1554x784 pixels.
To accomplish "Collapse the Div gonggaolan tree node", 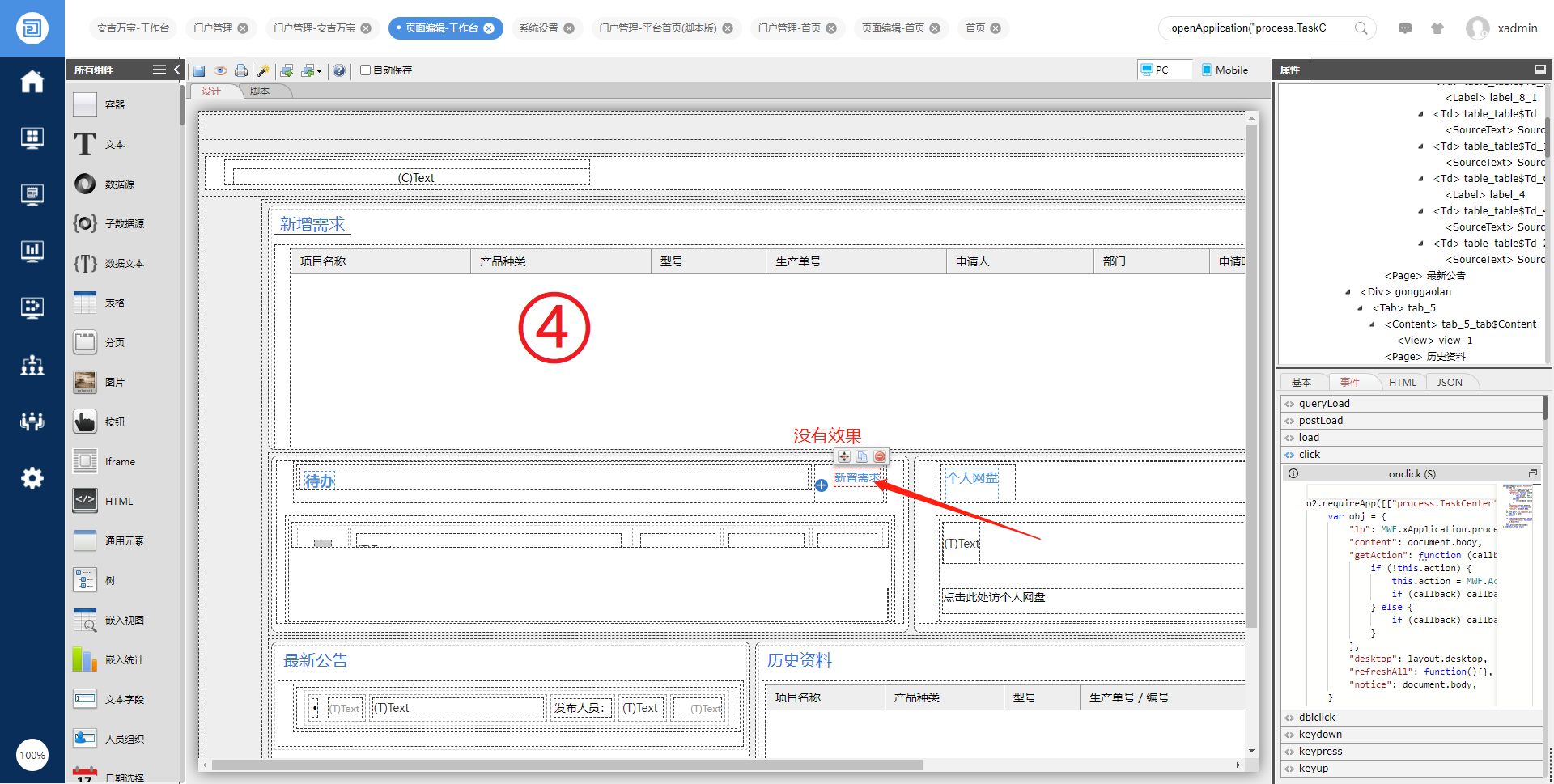I will click(1348, 292).
